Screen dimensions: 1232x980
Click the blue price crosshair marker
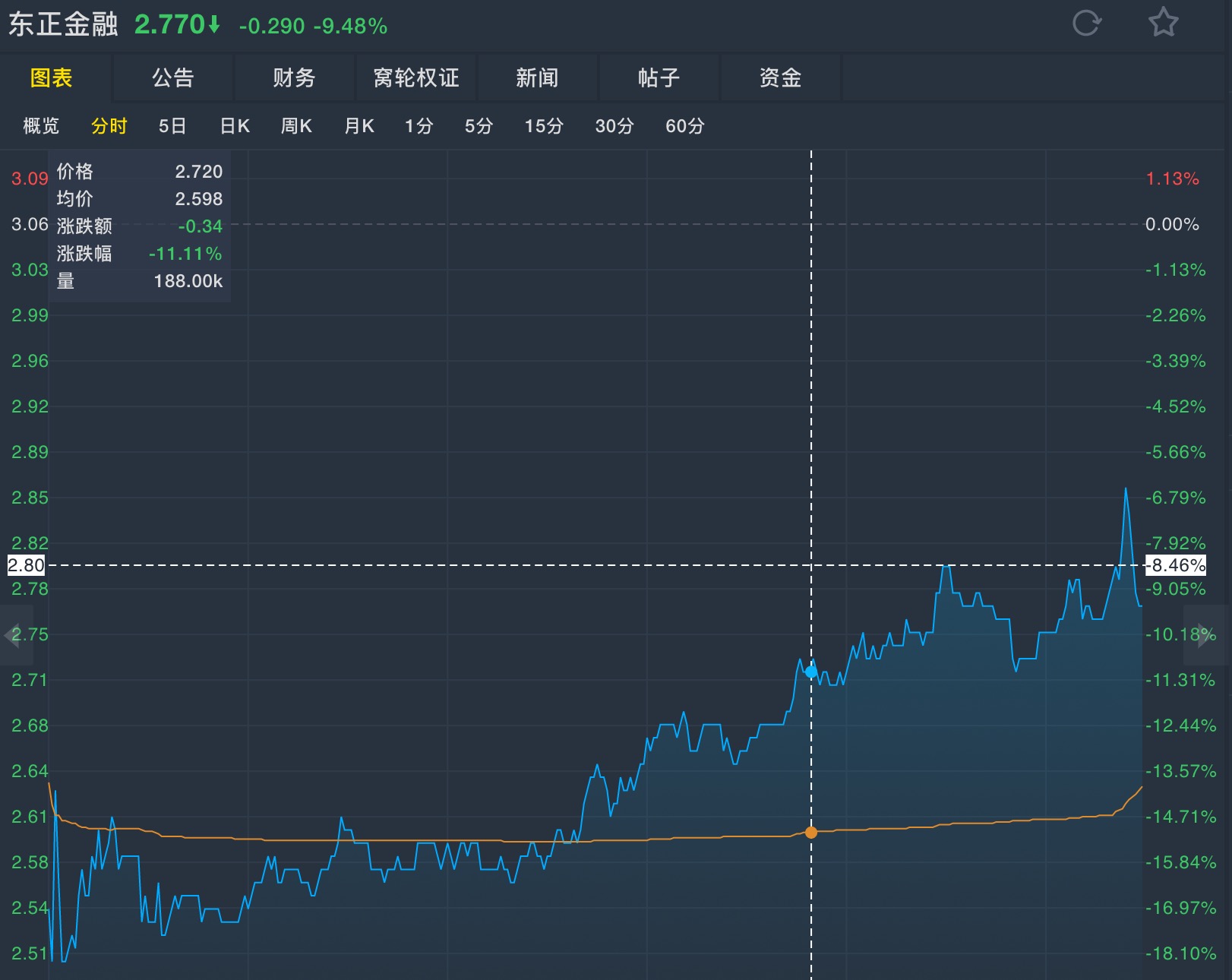coord(811,672)
